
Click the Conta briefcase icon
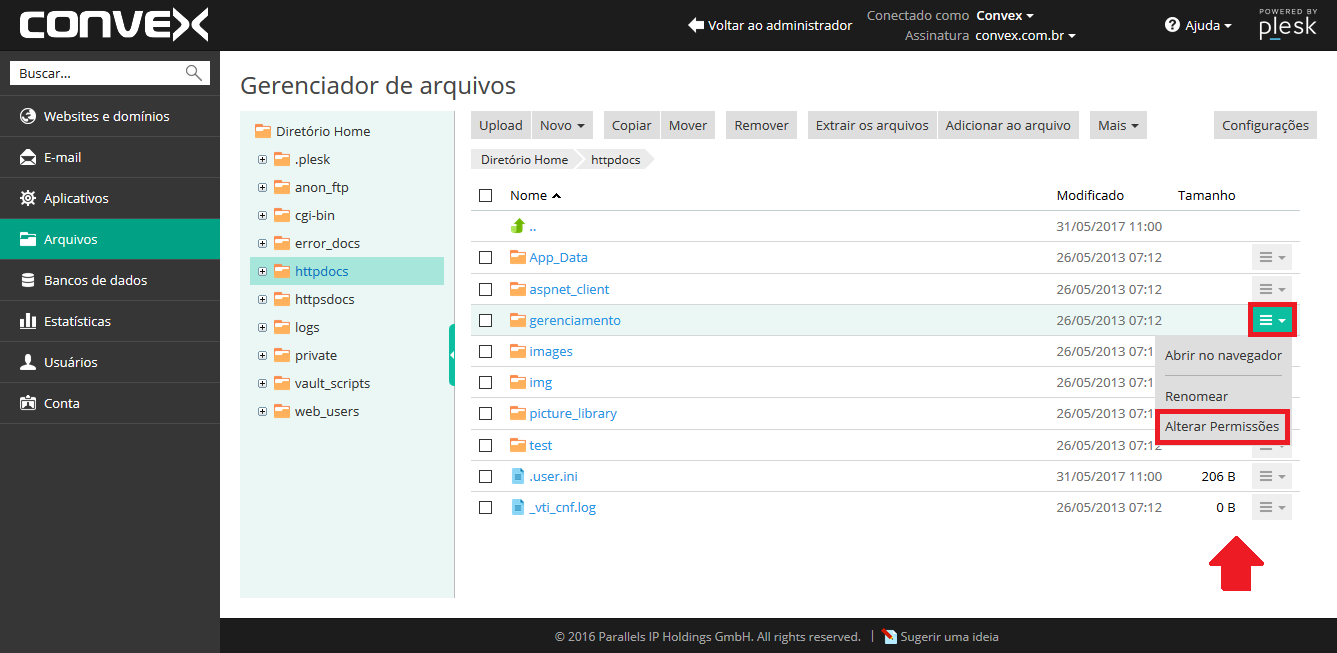tap(28, 403)
